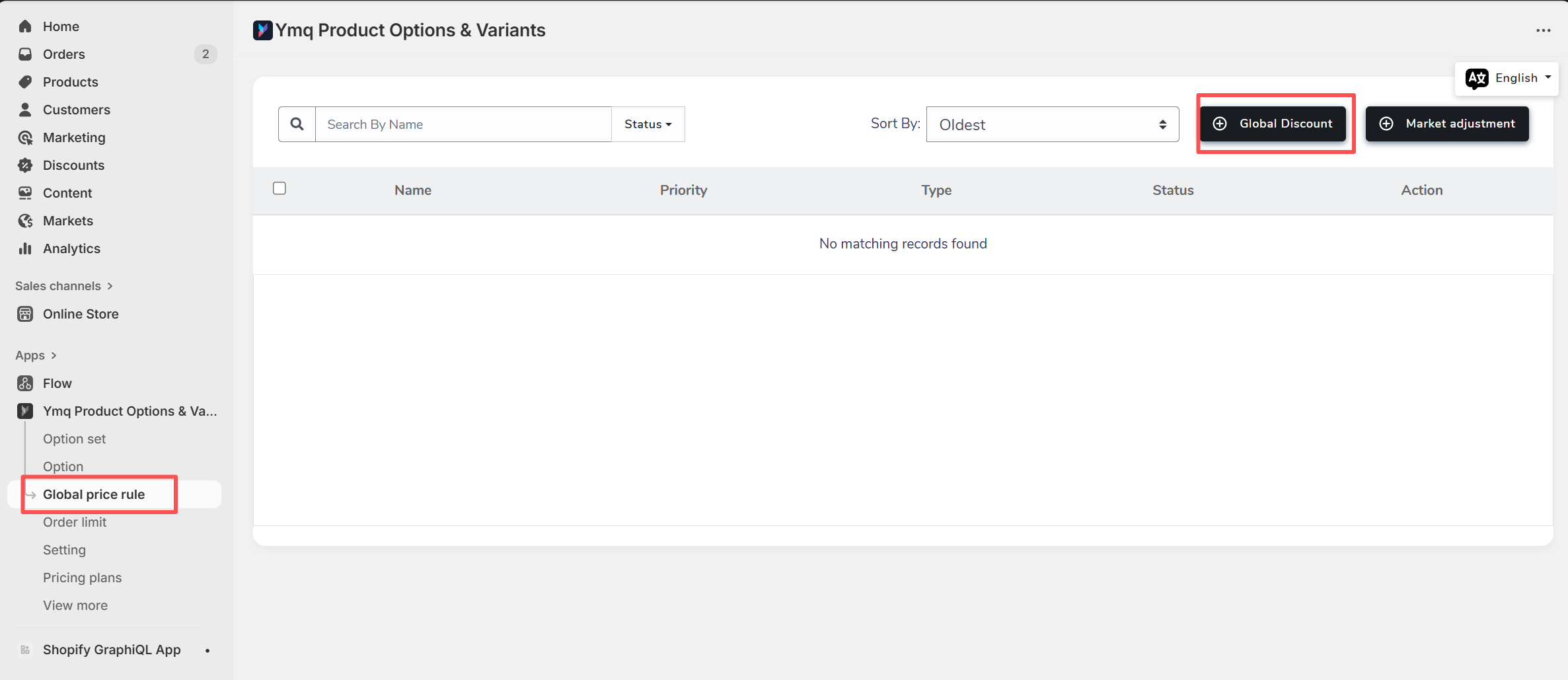The height and width of the screenshot is (680, 1568).
Task: Click the Global Discount button
Action: (1273, 124)
